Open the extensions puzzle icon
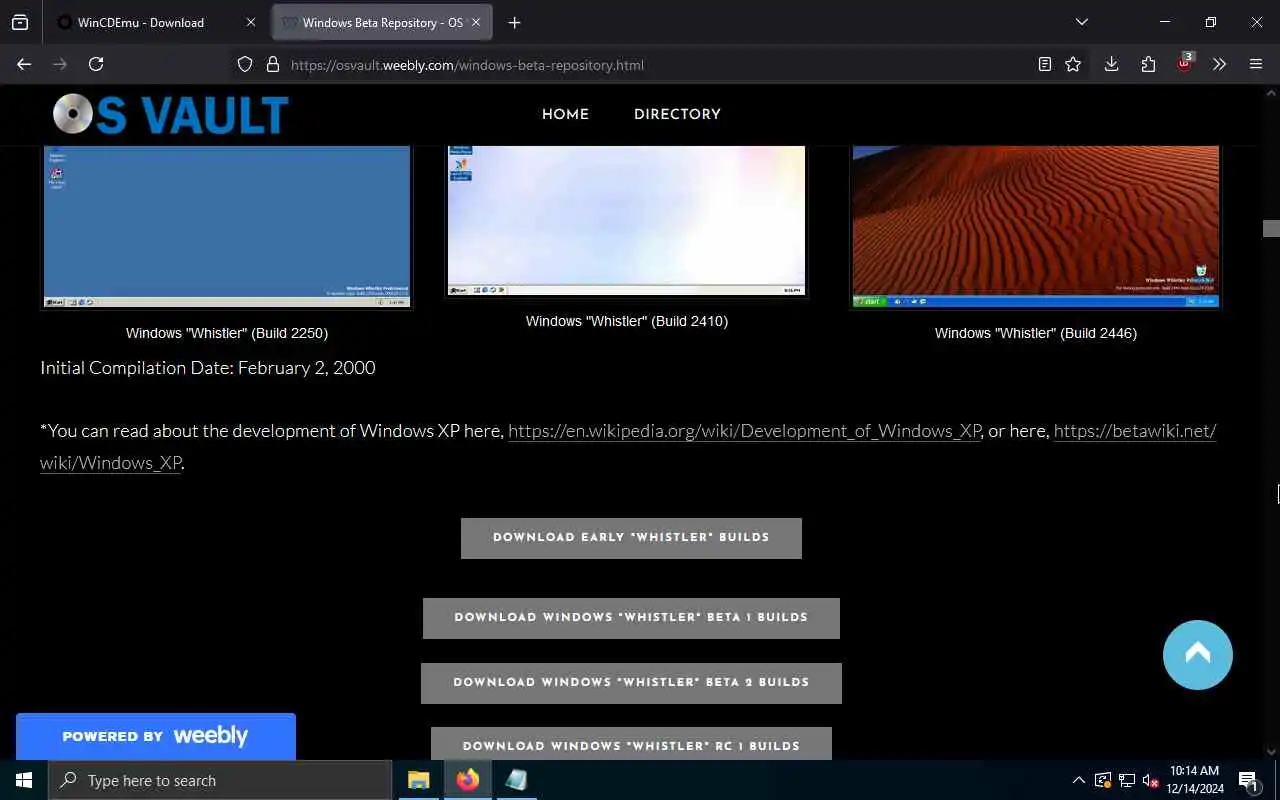 click(1148, 64)
